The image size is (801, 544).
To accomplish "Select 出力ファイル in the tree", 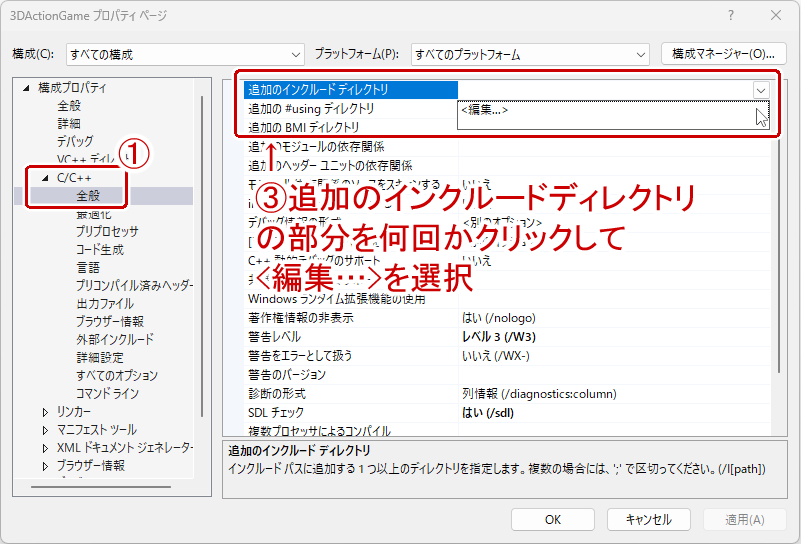I will pyautogui.click(x=105, y=303).
